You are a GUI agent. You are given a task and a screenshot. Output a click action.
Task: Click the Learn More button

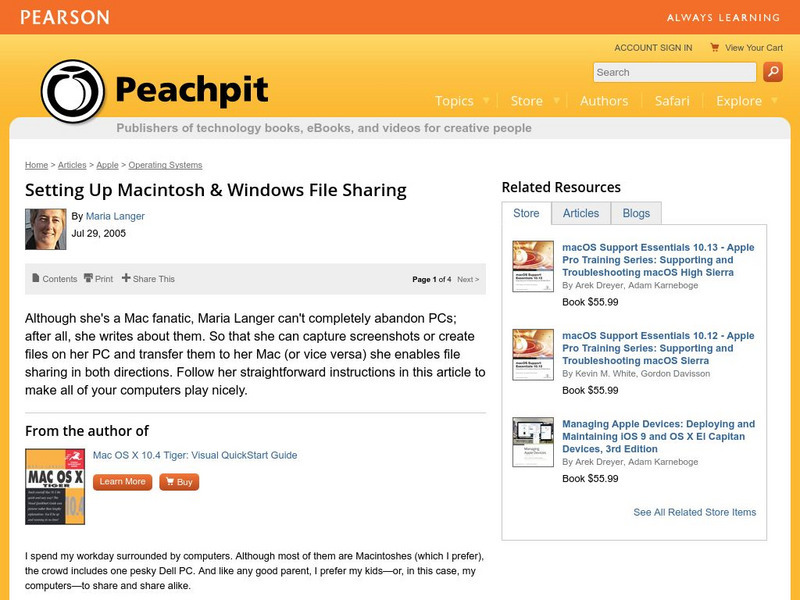point(122,481)
